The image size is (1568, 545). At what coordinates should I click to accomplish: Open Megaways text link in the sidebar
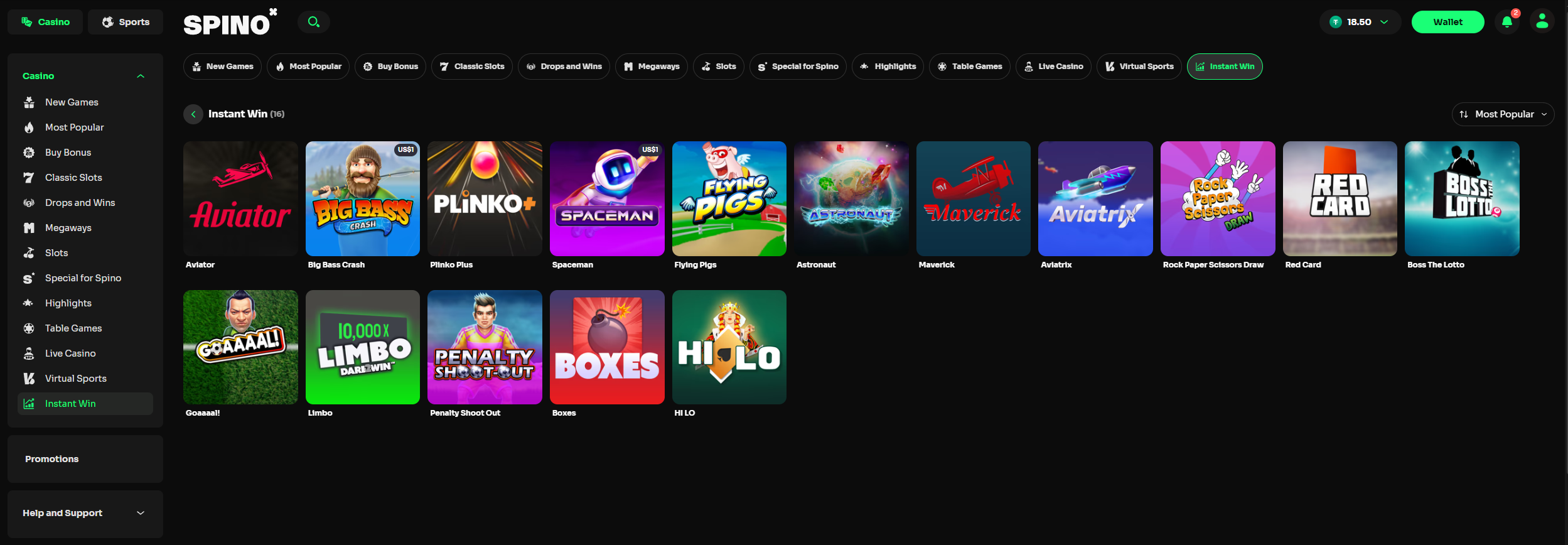(68, 228)
